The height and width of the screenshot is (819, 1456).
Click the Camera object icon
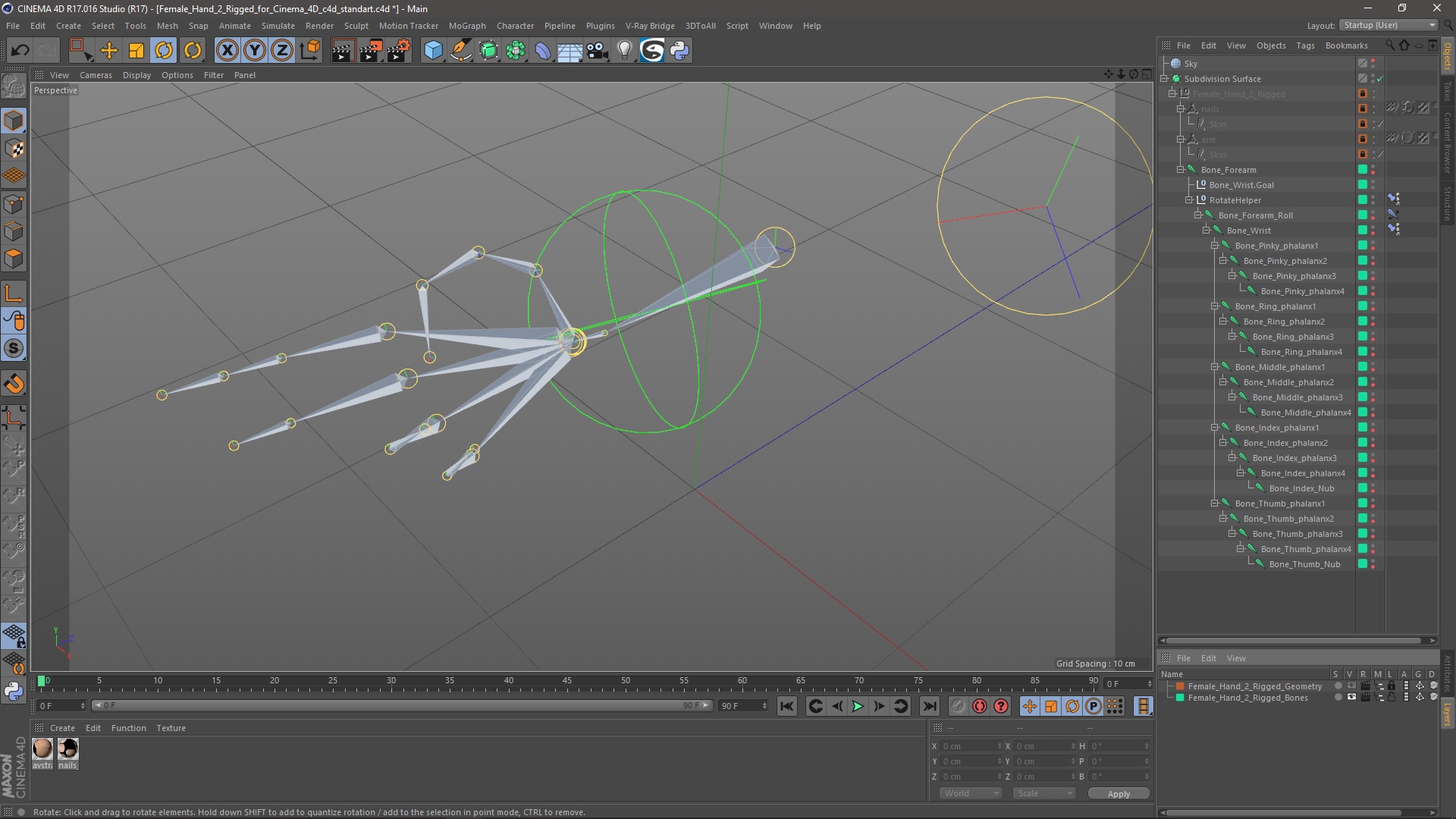point(598,51)
